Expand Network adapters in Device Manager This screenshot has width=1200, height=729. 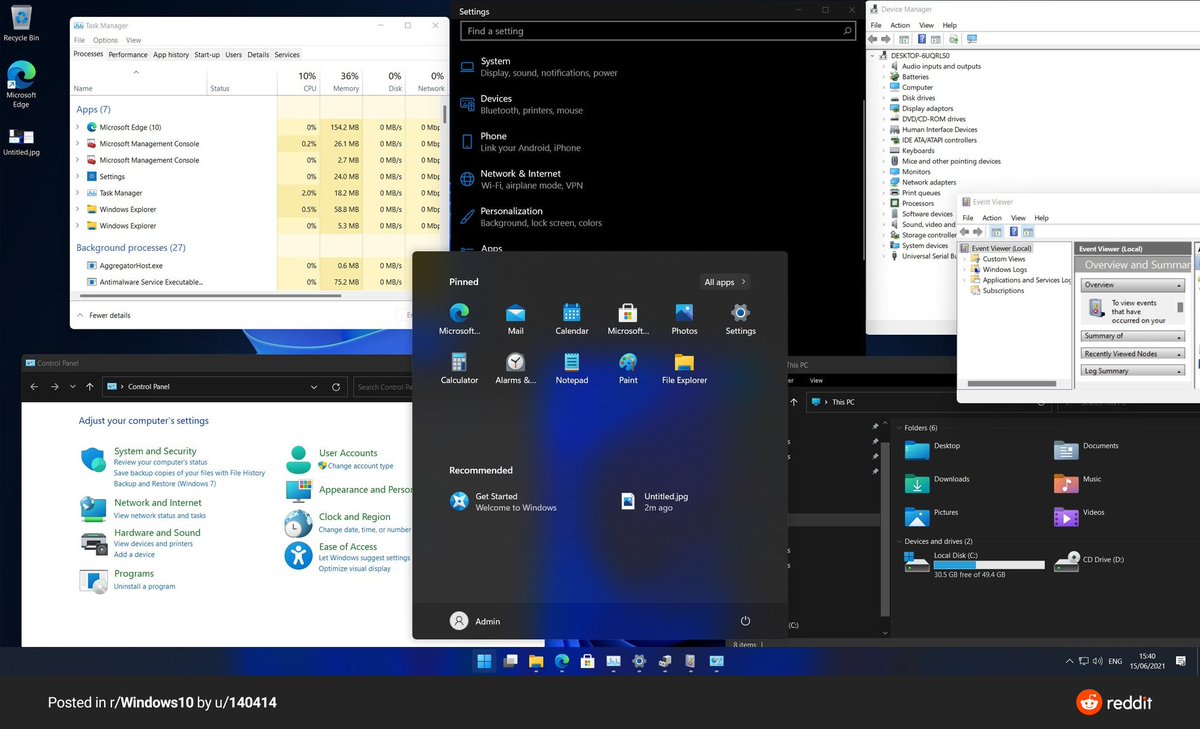[x=884, y=182]
